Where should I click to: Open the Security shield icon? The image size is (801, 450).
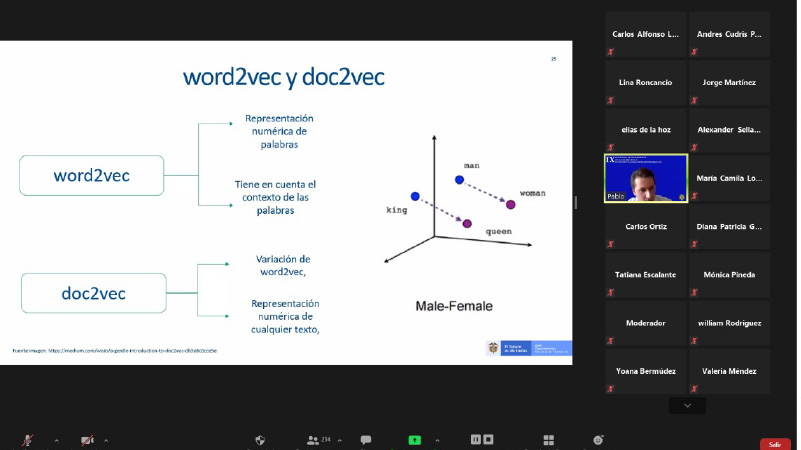coord(260,440)
